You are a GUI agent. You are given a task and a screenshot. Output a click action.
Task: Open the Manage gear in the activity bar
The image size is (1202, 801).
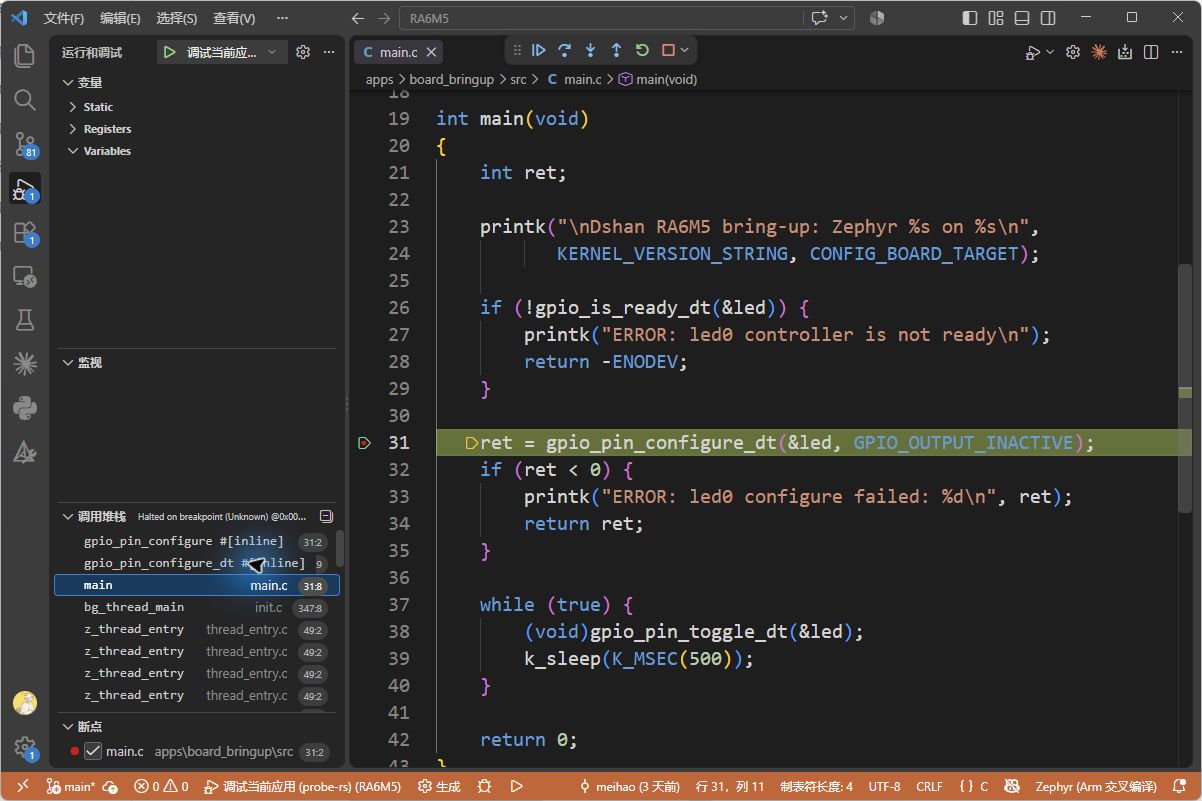25,747
